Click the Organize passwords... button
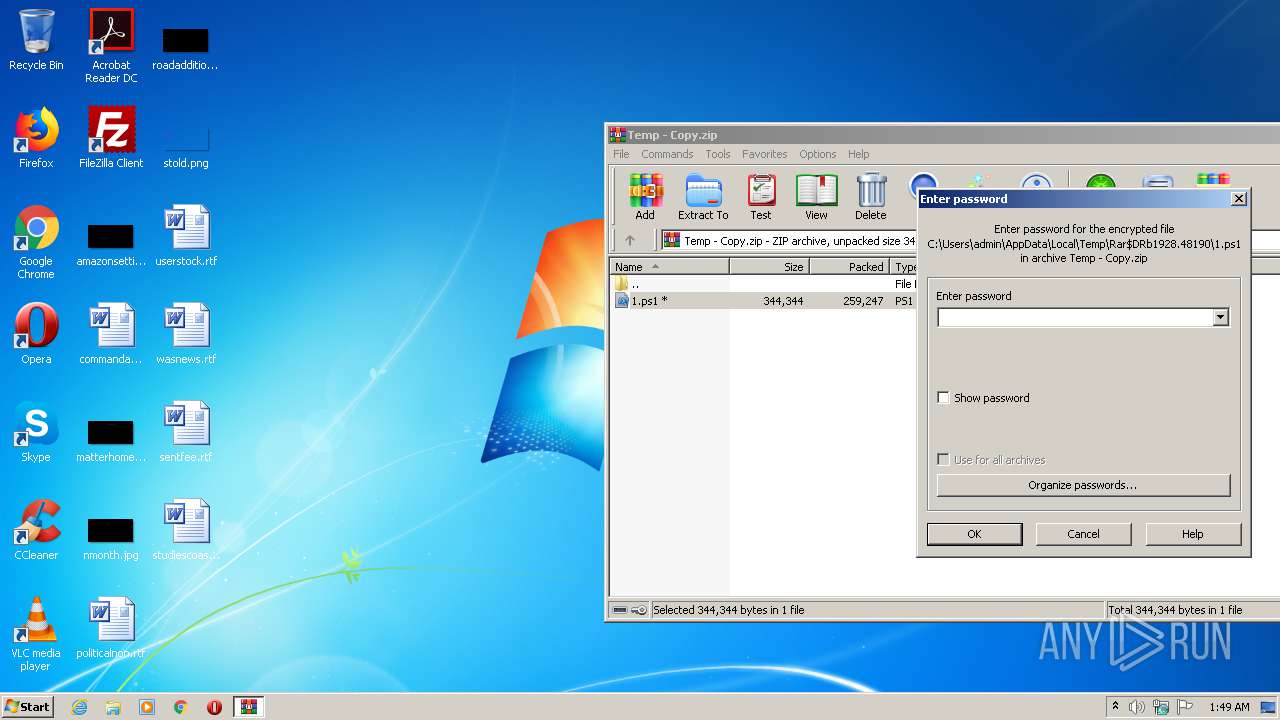 point(1083,485)
